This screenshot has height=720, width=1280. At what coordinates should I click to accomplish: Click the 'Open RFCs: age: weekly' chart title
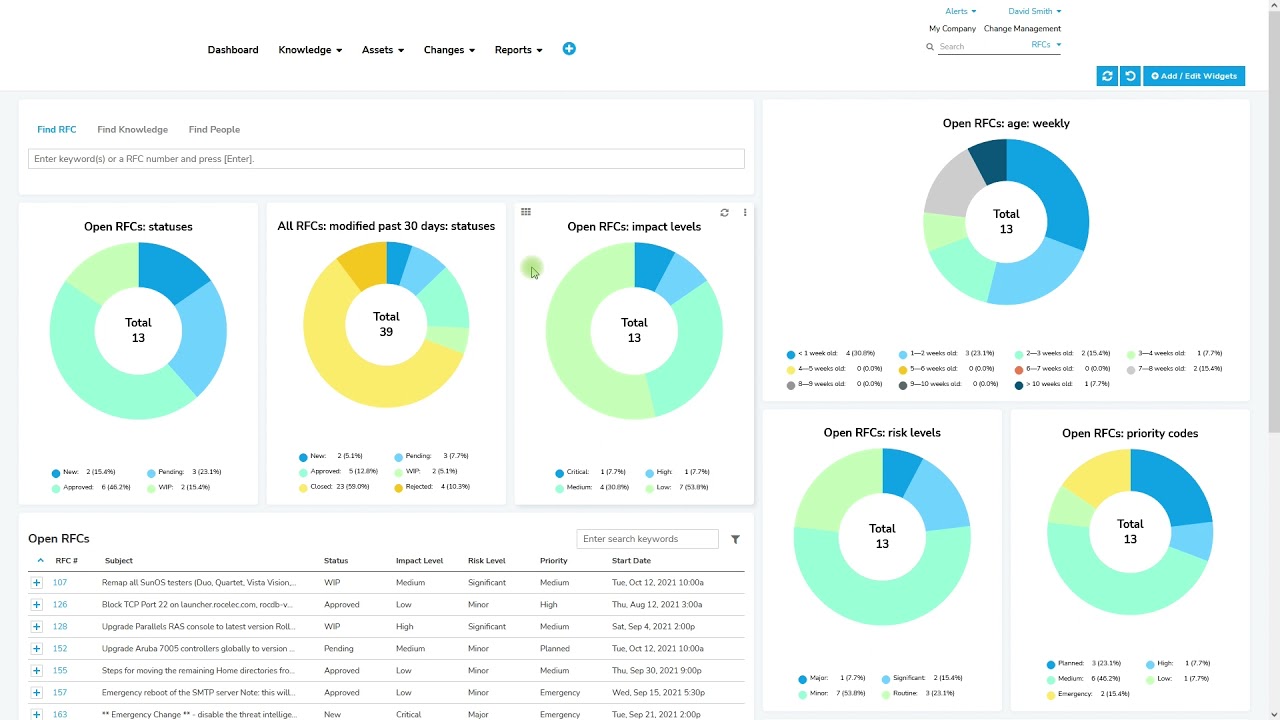tap(1006, 124)
